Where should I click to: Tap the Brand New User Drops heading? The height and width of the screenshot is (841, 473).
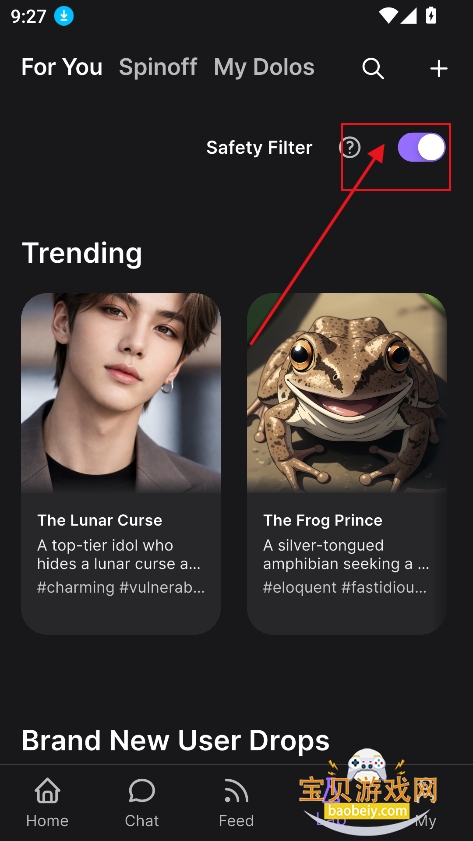click(x=175, y=741)
